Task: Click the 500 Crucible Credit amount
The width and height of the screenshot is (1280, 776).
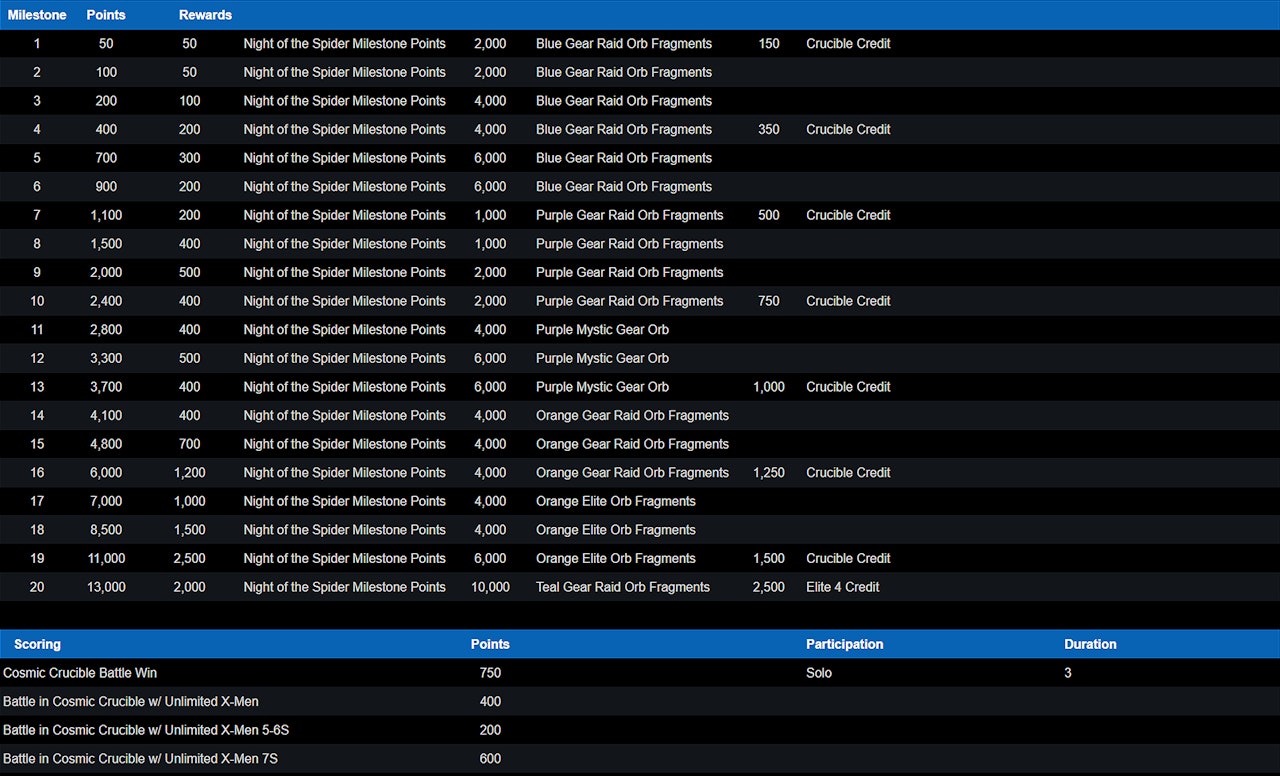Action: [769, 215]
